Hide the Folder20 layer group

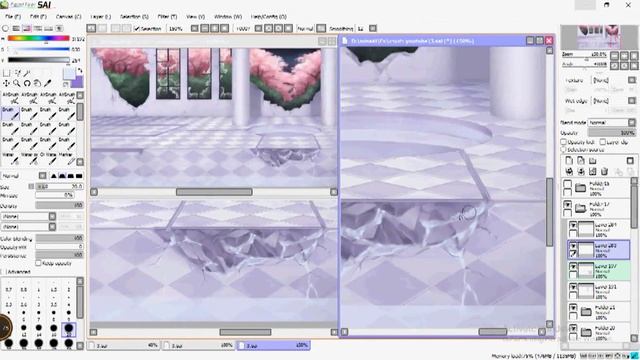coord(573,328)
